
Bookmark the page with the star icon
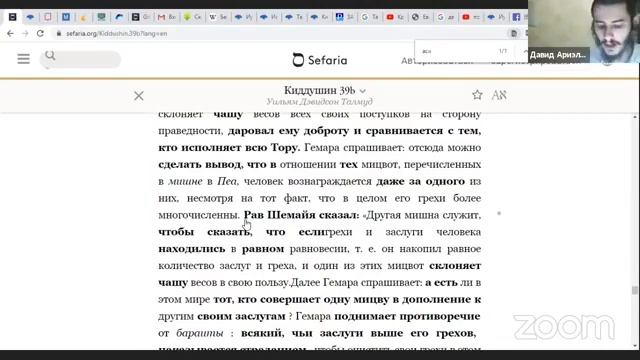[x=477, y=95]
